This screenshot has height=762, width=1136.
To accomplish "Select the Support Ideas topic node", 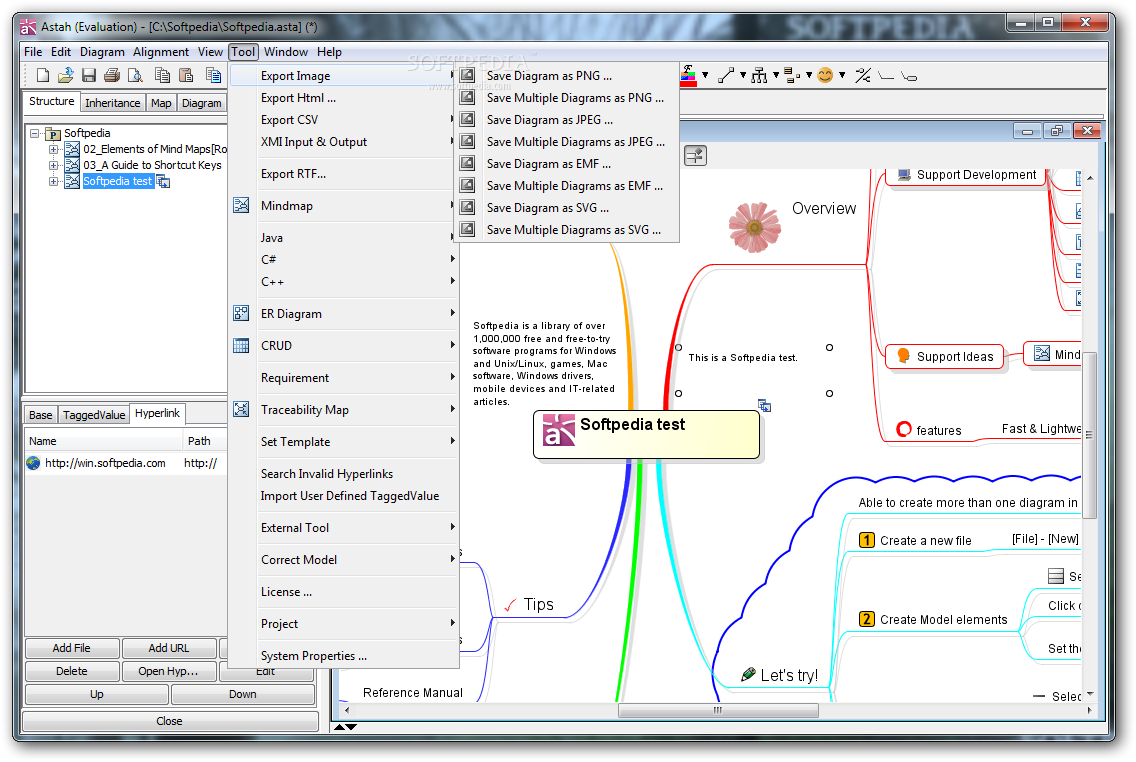I will coord(945,356).
